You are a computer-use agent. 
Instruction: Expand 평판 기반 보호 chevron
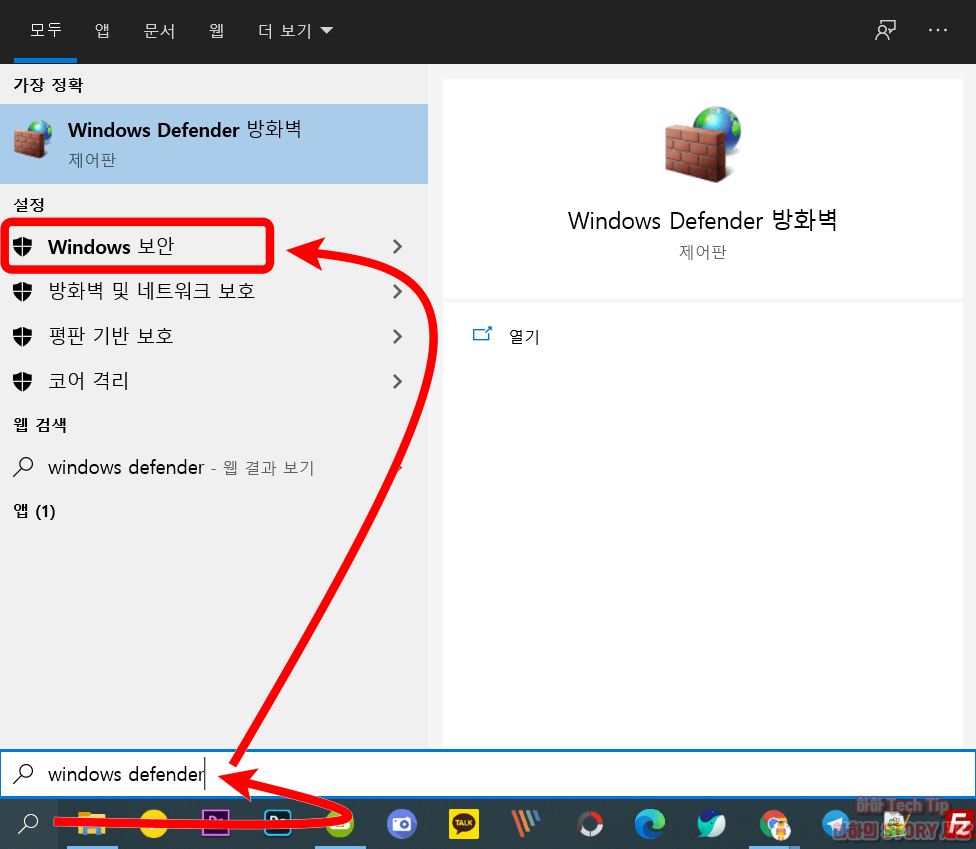point(398,337)
